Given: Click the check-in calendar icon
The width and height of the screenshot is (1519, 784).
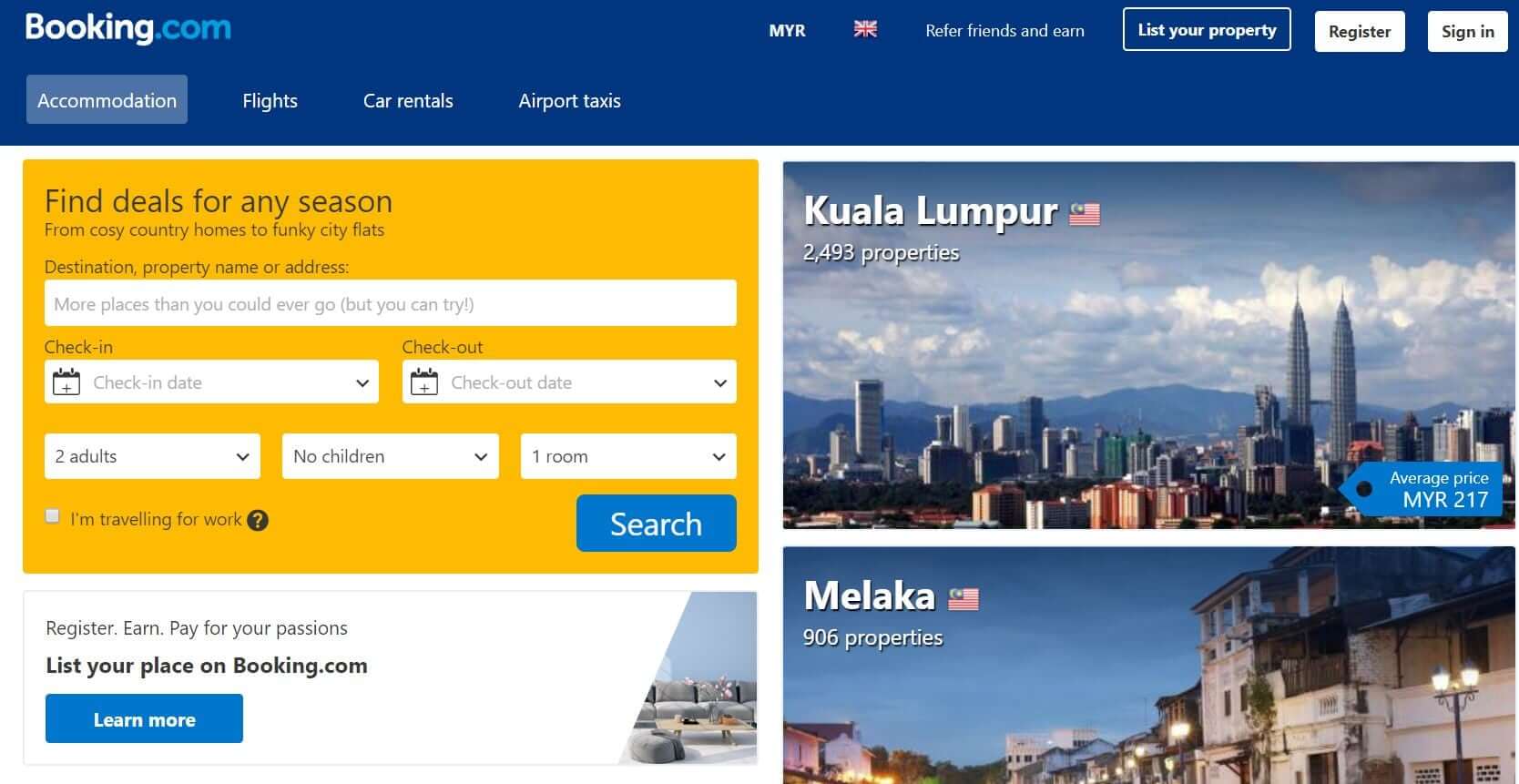Looking at the screenshot, I should coord(66,382).
